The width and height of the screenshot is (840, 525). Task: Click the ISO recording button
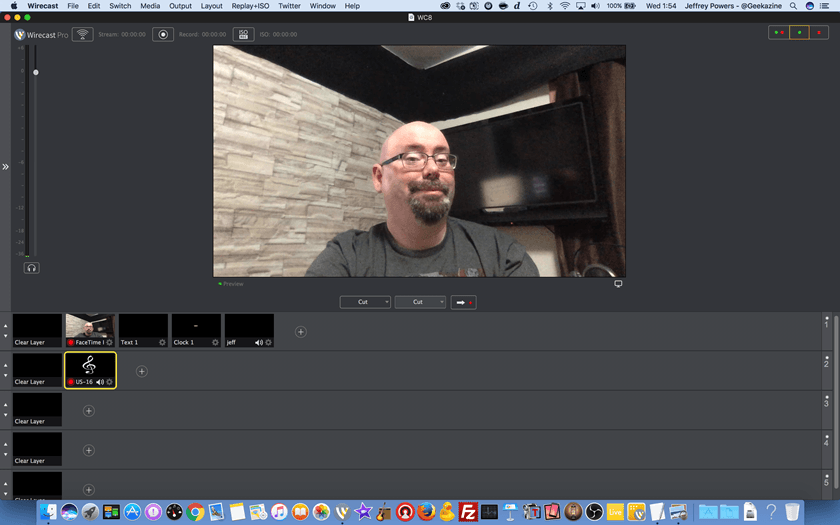(243, 34)
